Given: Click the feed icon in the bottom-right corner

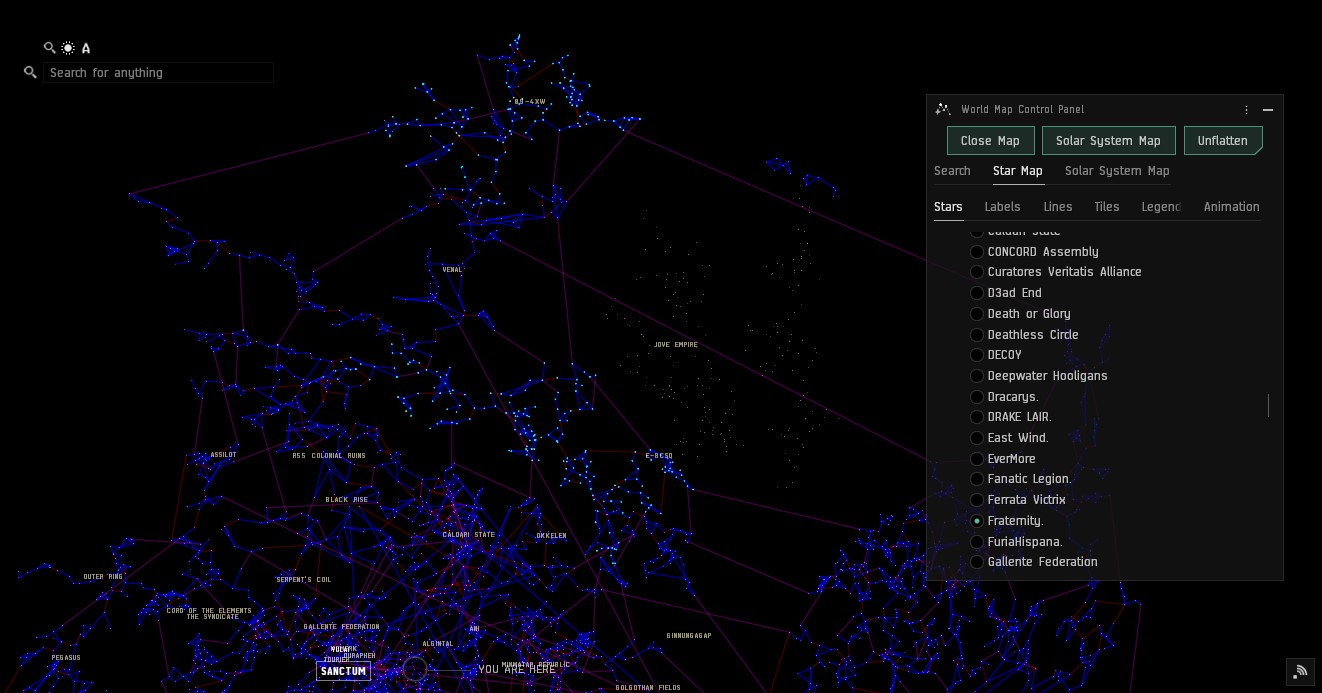Looking at the screenshot, I should tap(1301, 671).
